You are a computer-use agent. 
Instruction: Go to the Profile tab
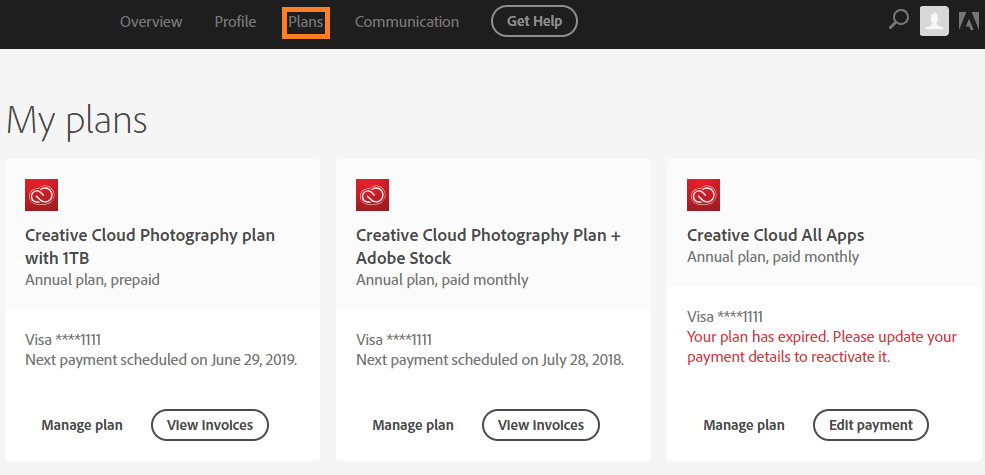pyautogui.click(x=235, y=22)
